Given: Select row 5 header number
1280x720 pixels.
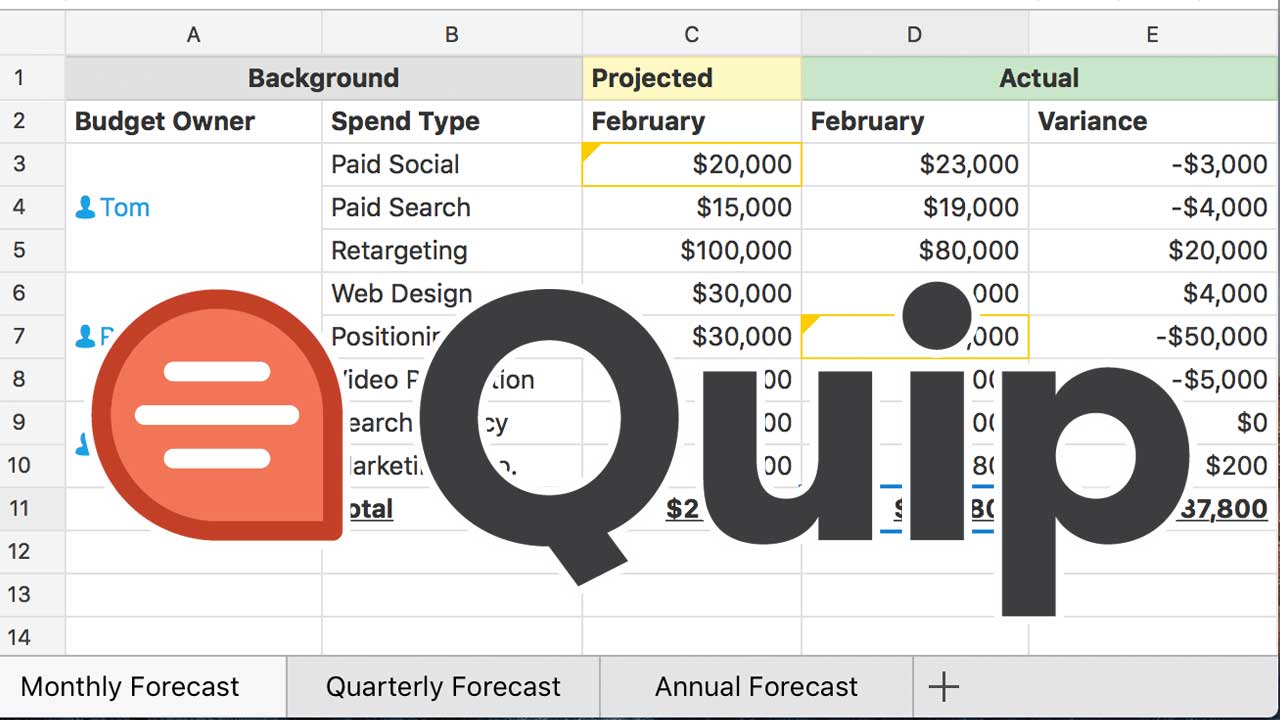Looking at the screenshot, I should (19, 250).
